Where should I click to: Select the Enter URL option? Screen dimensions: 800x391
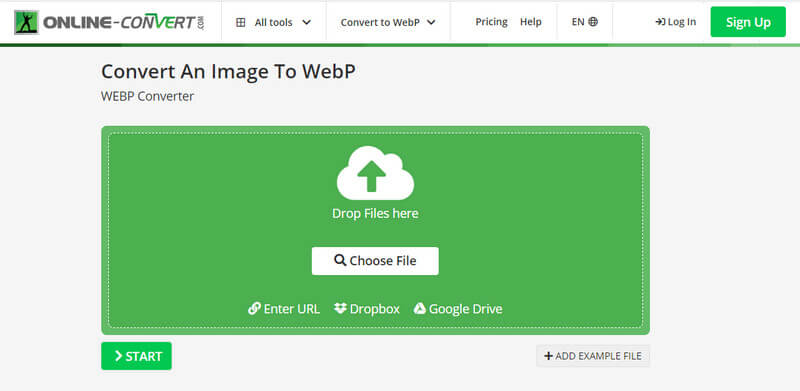click(x=284, y=309)
